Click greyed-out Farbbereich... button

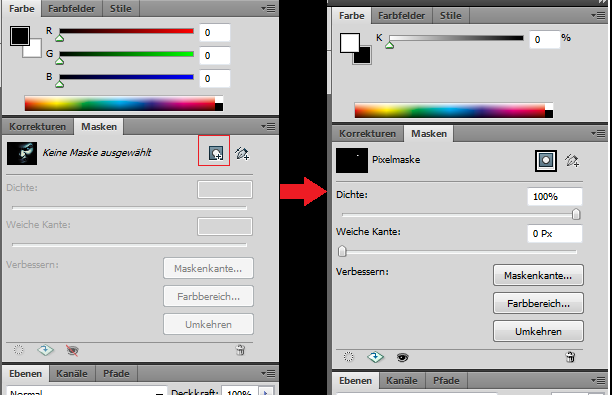[208, 297]
